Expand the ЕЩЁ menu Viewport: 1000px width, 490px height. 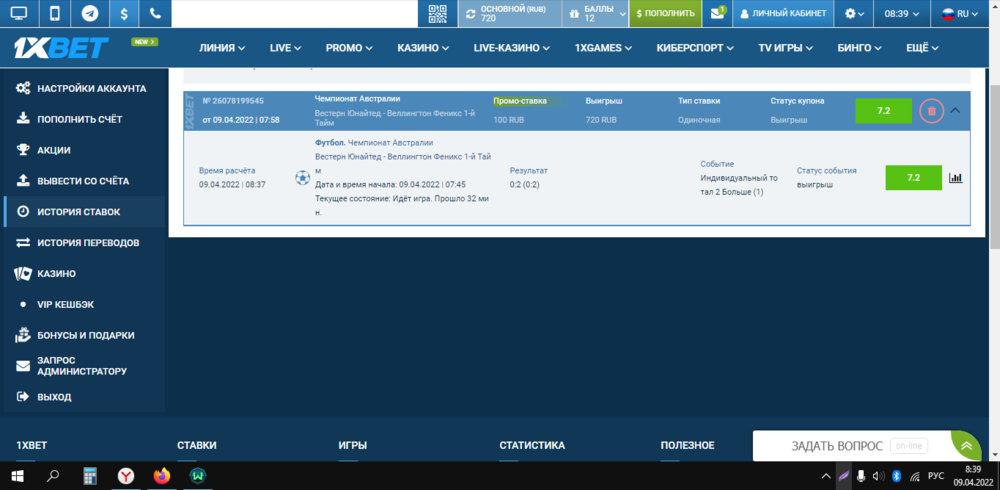(922, 48)
